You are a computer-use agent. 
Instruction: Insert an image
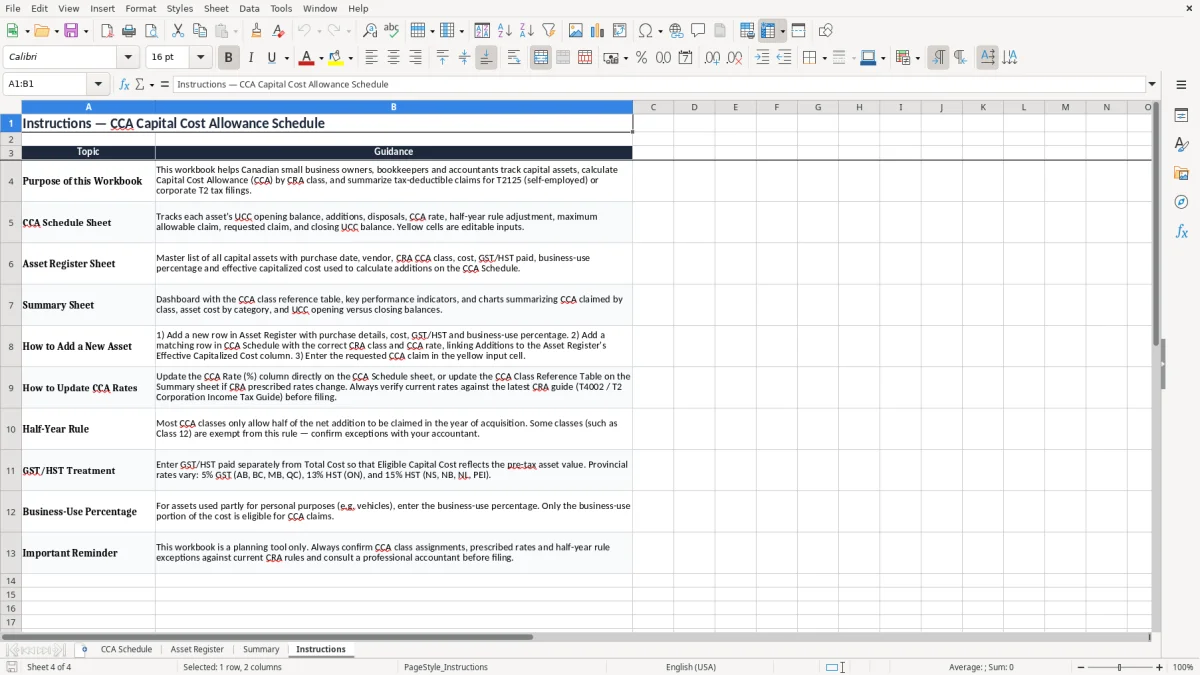tap(576, 31)
